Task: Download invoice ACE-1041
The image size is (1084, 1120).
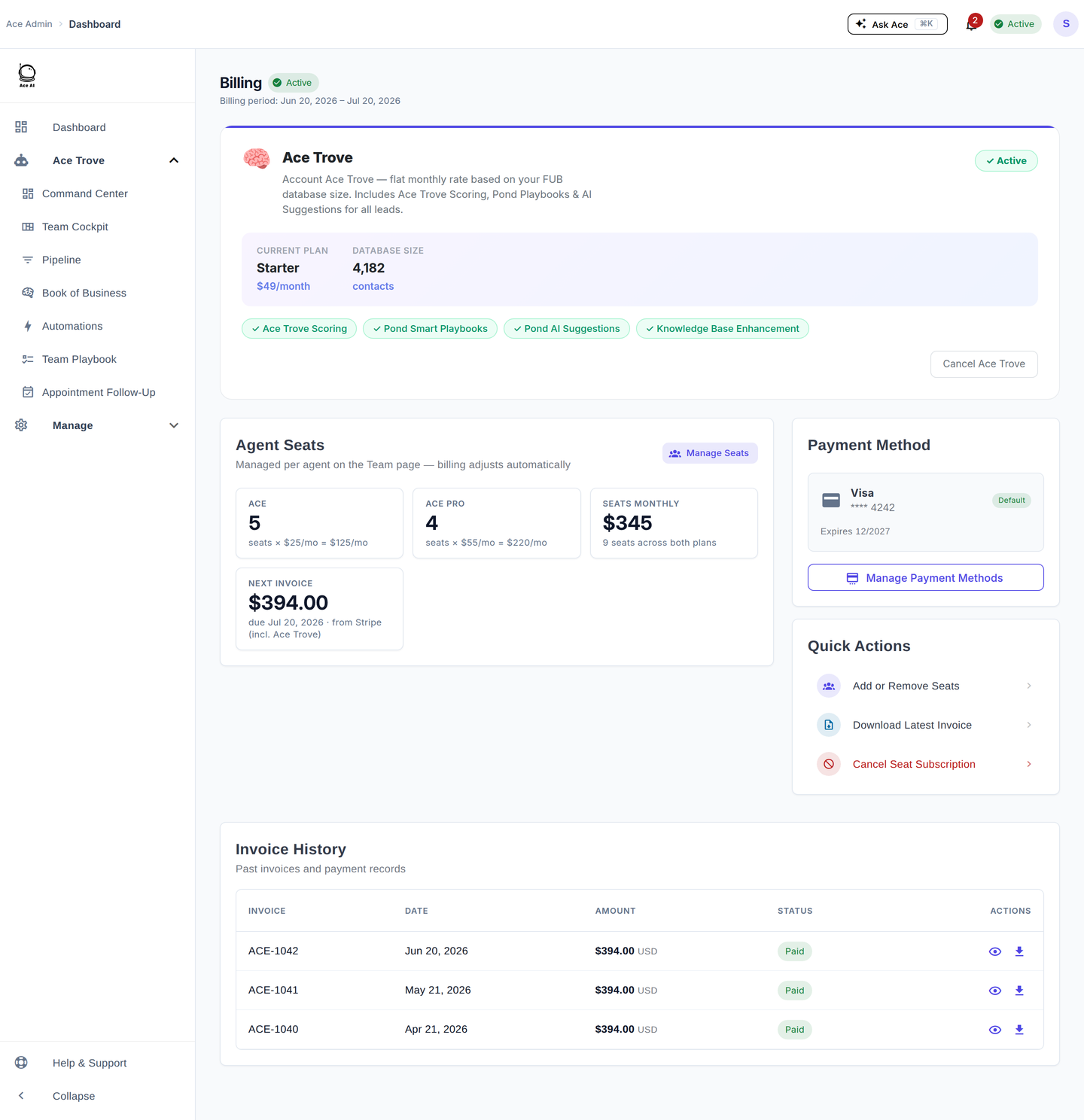Action: 1019,991
